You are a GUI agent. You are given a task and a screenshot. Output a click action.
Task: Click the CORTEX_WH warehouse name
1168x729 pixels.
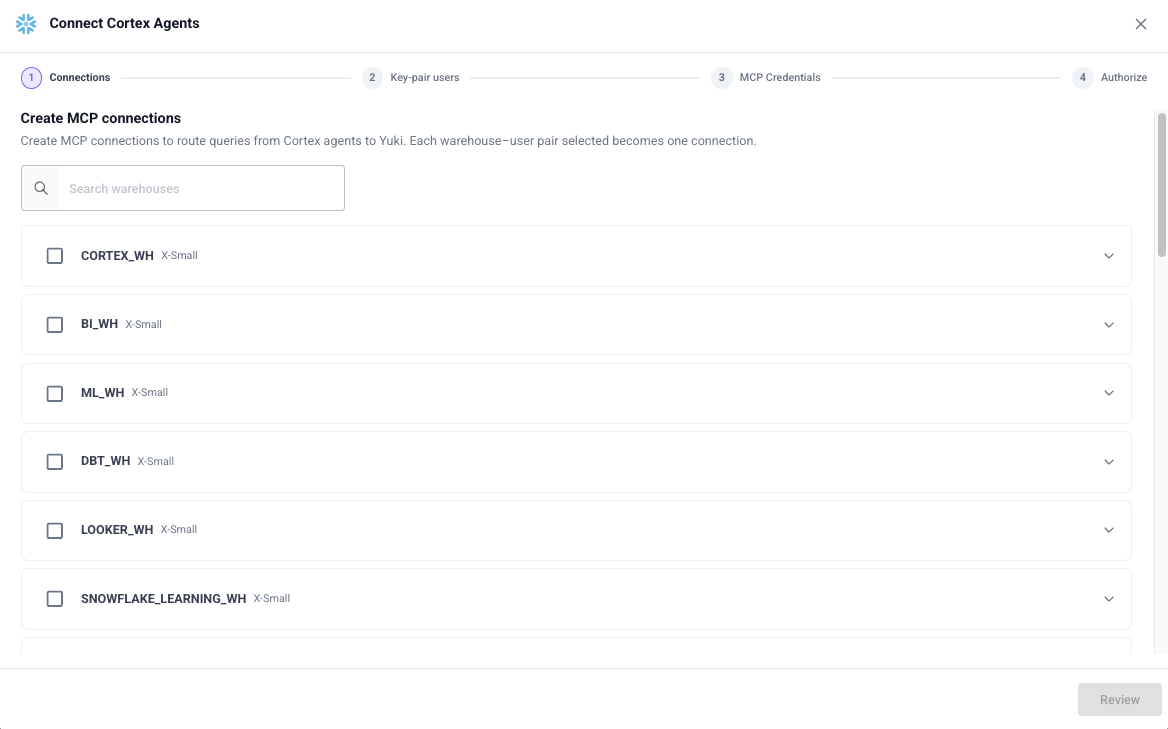[x=117, y=255]
